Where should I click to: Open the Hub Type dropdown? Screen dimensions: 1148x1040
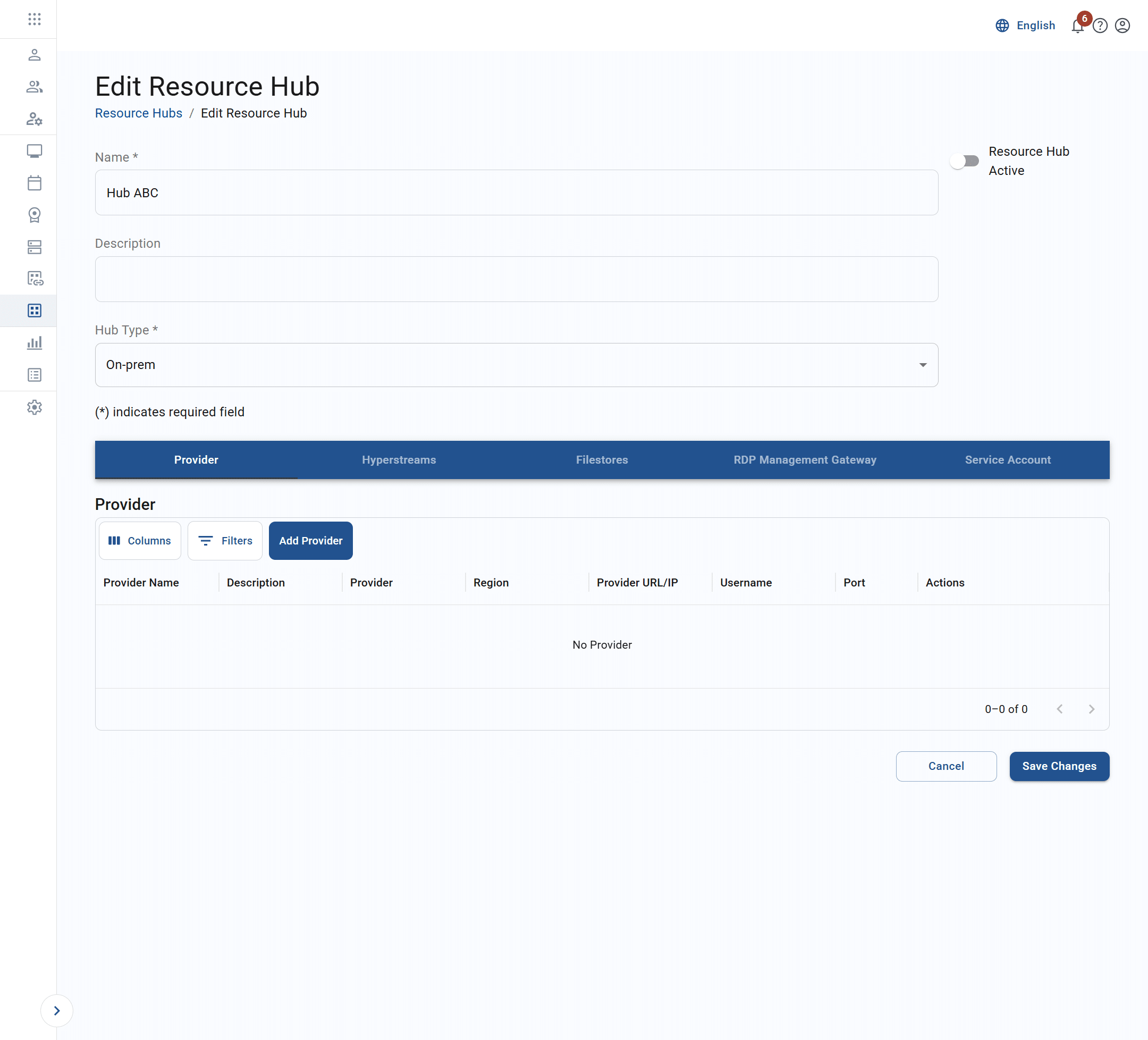tap(516, 365)
